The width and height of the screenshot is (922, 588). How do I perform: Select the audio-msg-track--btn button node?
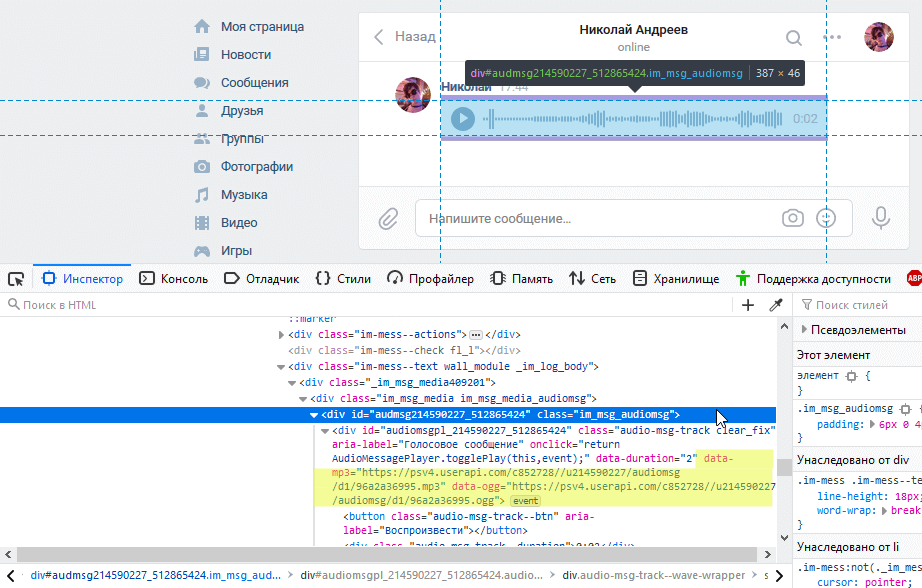tap(469, 523)
